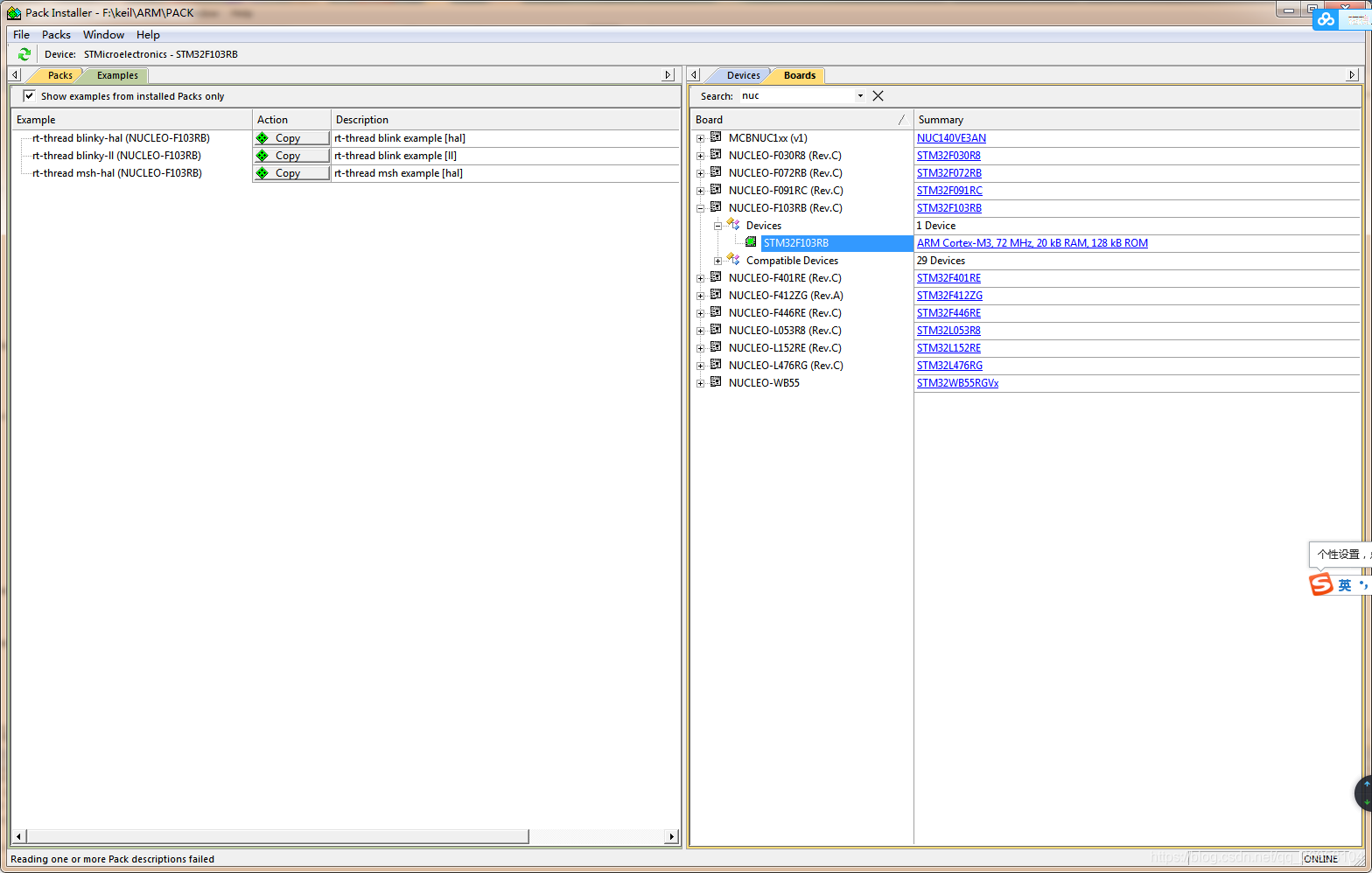The height and width of the screenshot is (873, 1372).
Task: Switch to the Packs tab
Action: tap(59, 75)
